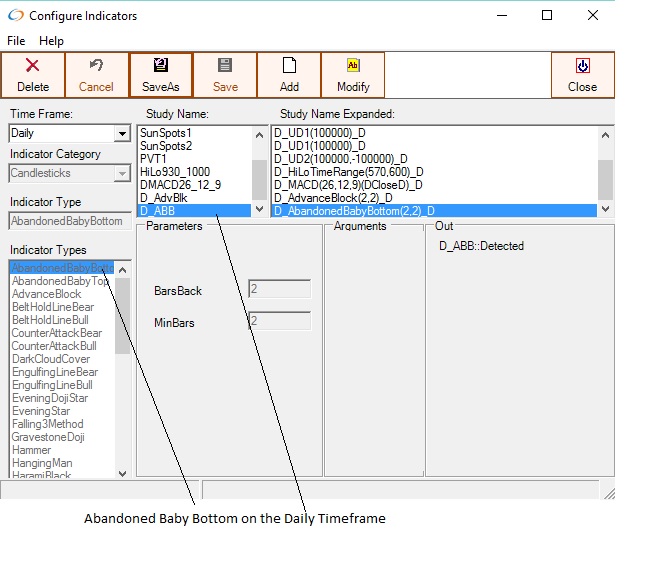Open the Help menu

[x=51, y=41]
